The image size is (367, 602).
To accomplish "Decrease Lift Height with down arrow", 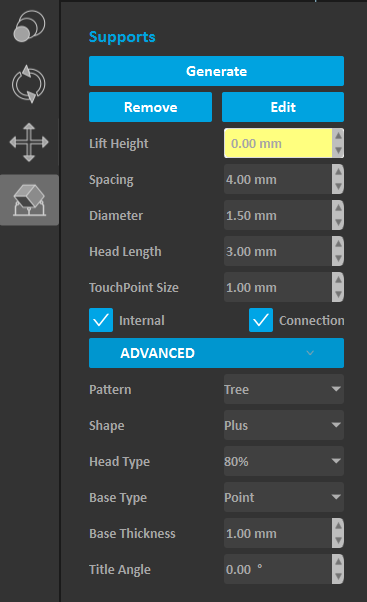I will 338,150.
